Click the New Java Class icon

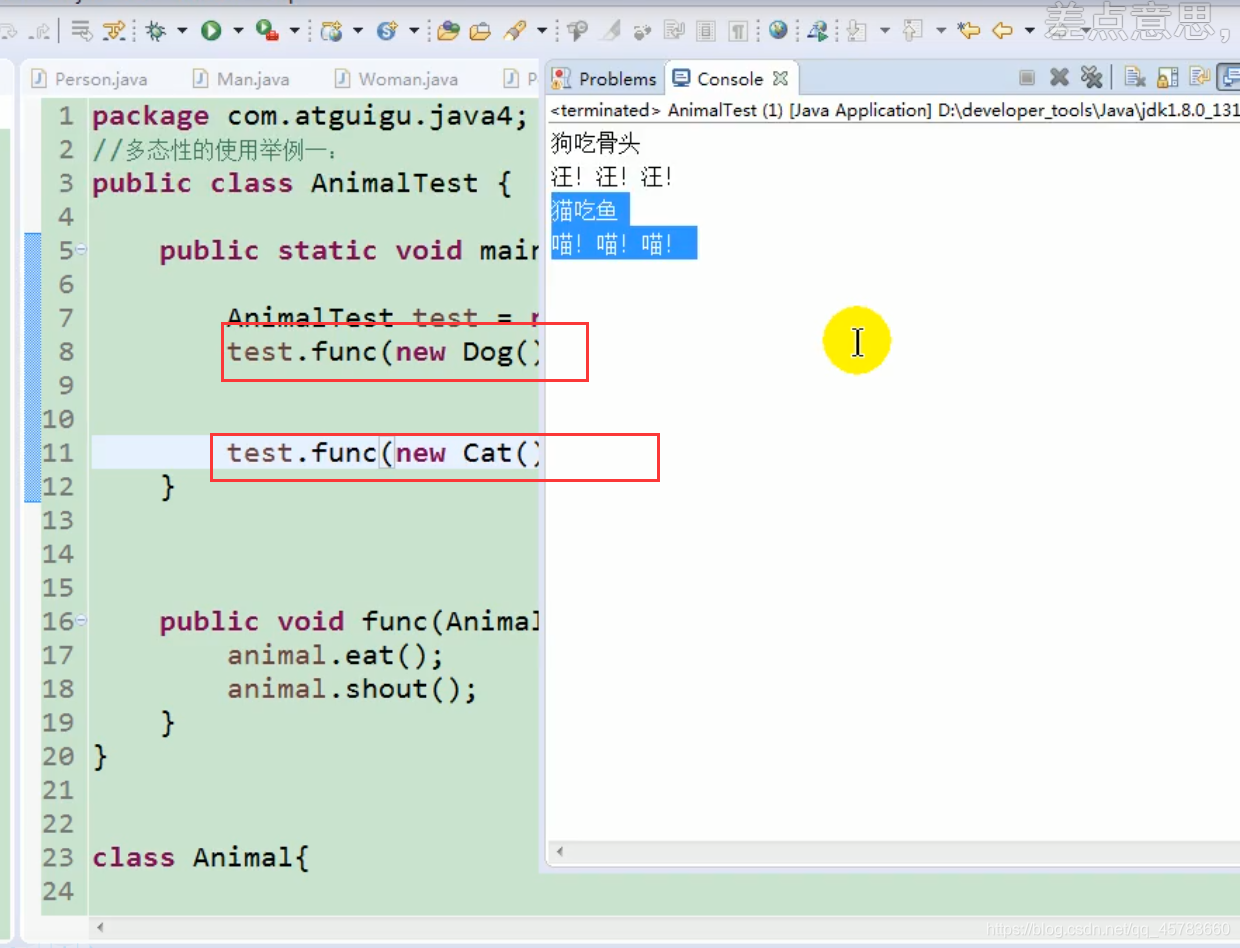[387, 31]
